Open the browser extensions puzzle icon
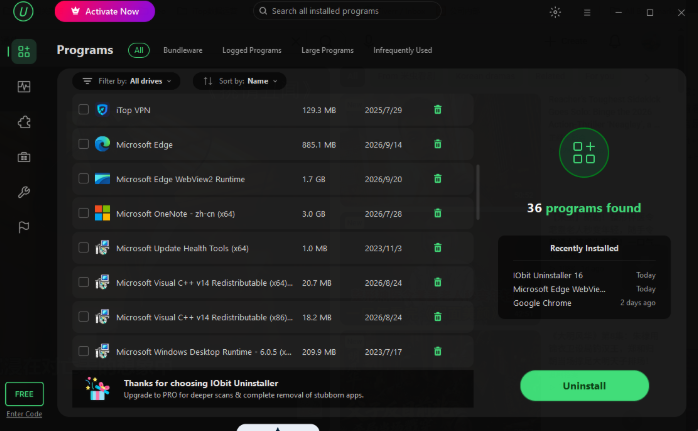The image size is (698, 431). 24,122
